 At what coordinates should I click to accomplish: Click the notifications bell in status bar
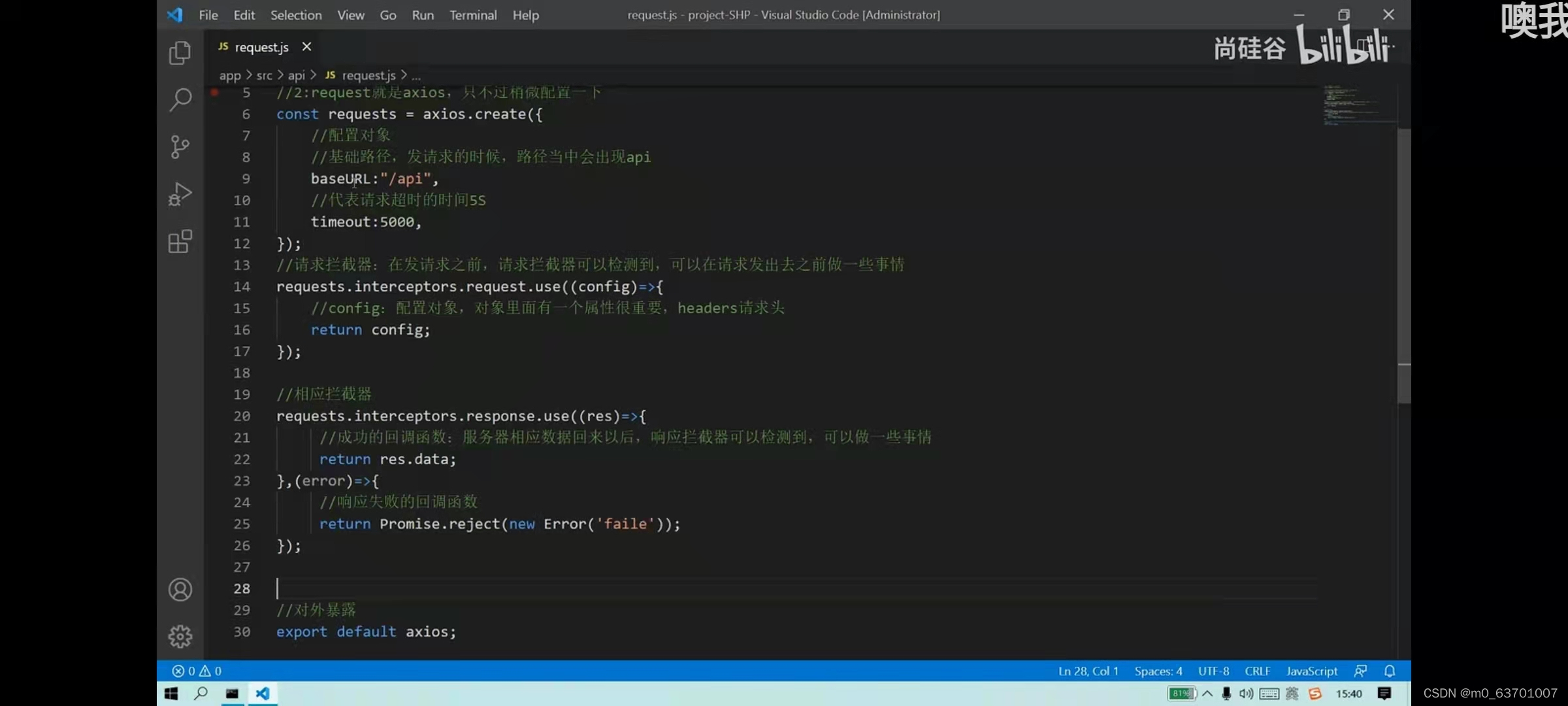pyautogui.click(x=1390, y=671)
